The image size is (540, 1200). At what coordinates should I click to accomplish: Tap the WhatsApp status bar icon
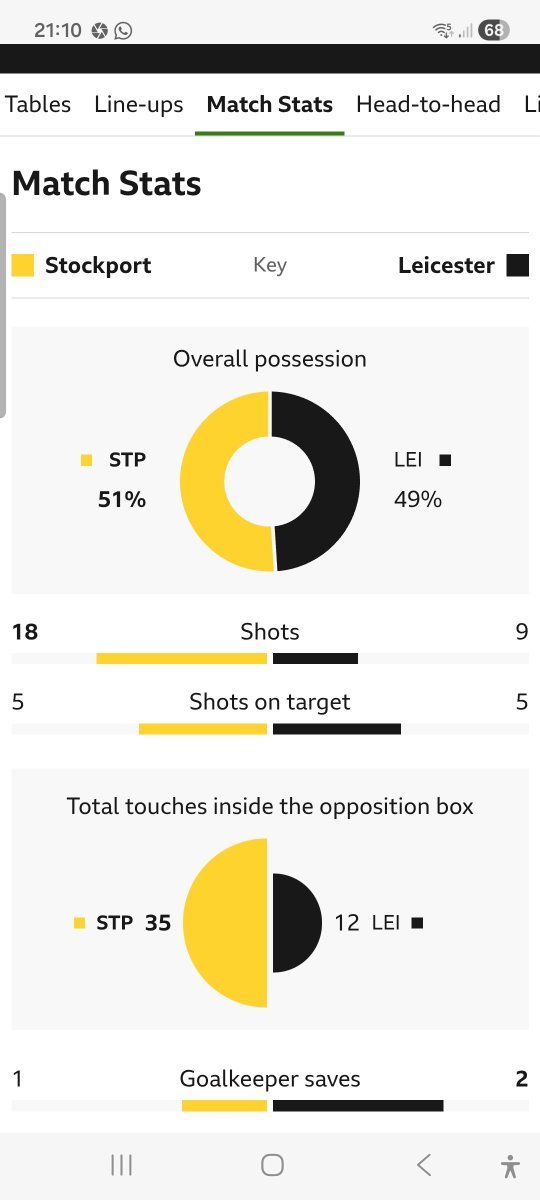(x=123, y=30)
